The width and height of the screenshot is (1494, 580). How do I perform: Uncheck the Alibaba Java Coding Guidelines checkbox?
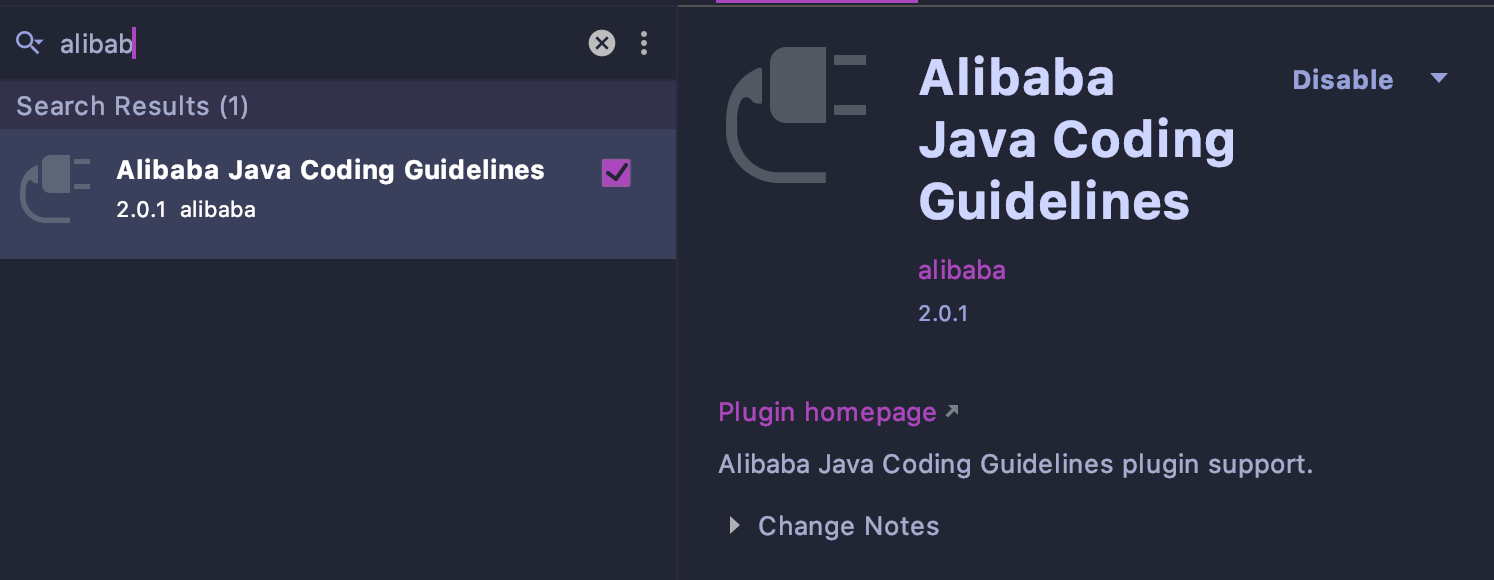[x=616, y=173]
